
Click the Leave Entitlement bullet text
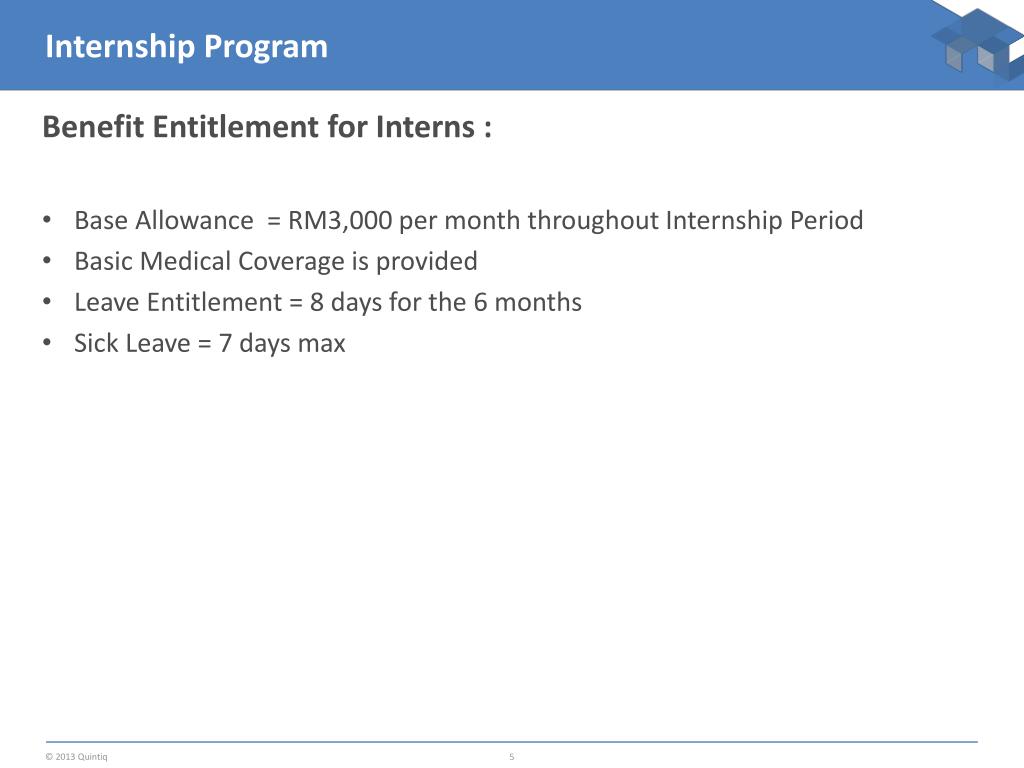[328, 302]
